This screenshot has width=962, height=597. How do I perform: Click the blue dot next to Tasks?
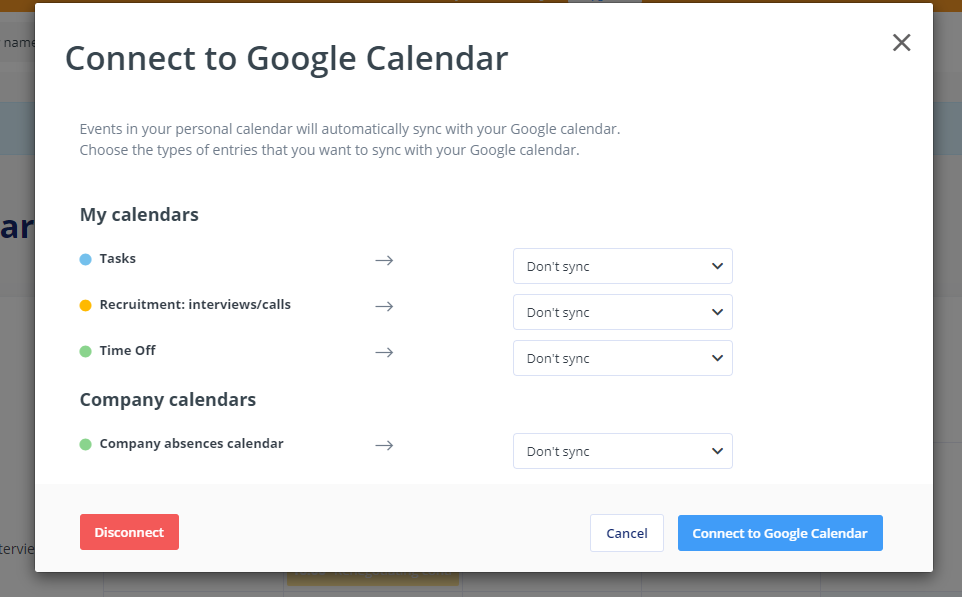[86, 260]
